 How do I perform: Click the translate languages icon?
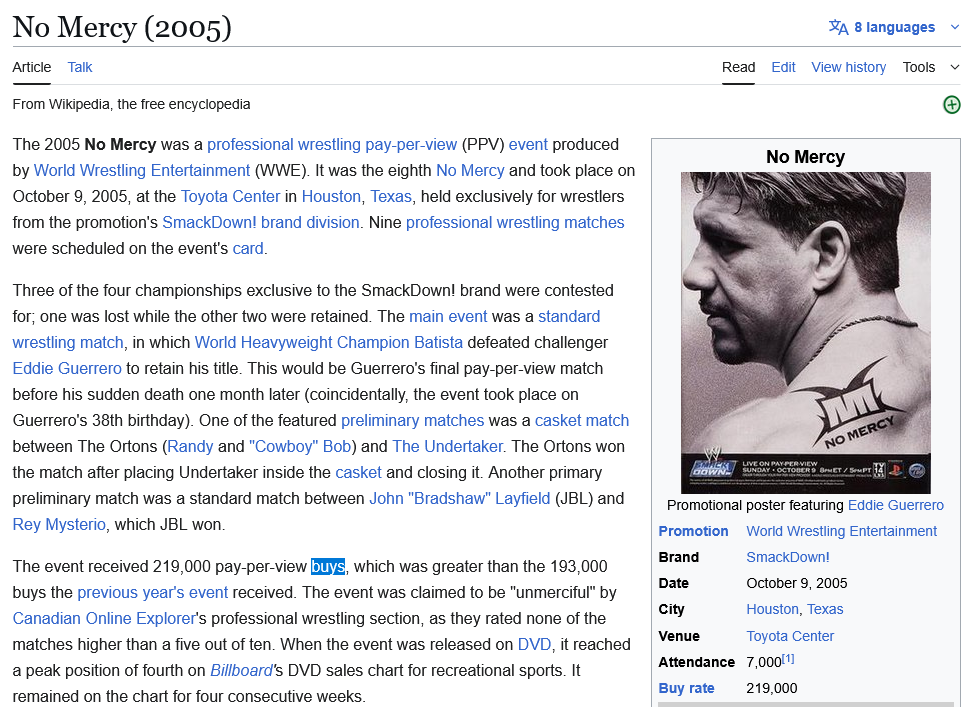tap(838, 27)
